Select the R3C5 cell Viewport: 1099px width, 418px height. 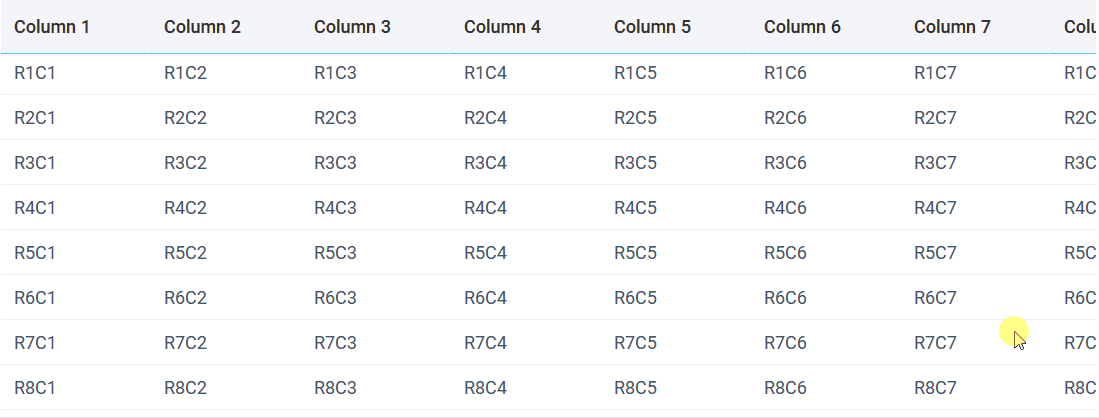pyautogui.click(x=635, y=162)
